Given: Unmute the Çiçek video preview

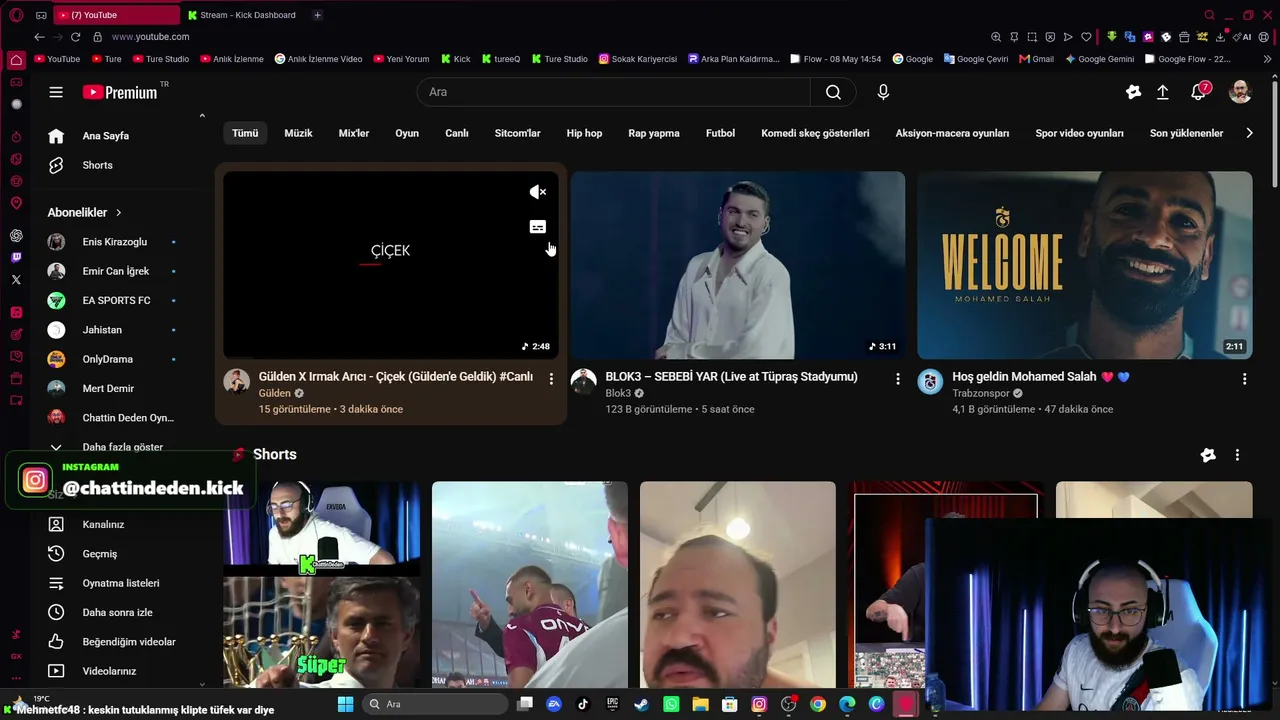Looking at the screenshot, I should [538, 192].
